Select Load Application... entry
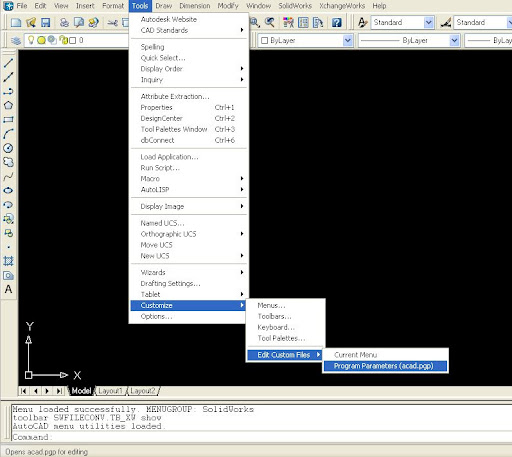Viewport: 512px width, 457px height. pyautogui.click(x=189, y=157)
